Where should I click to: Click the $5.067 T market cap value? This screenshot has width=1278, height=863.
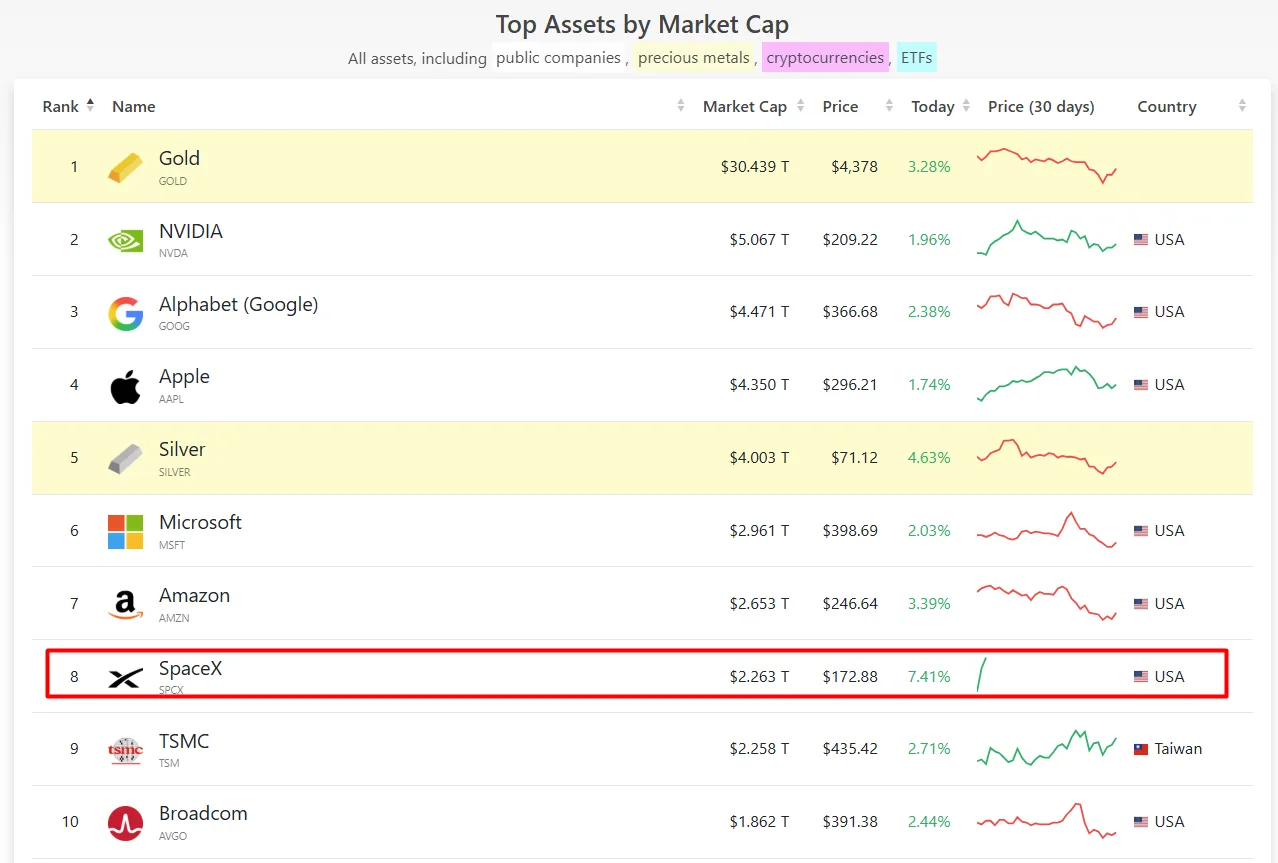point(759,240)
